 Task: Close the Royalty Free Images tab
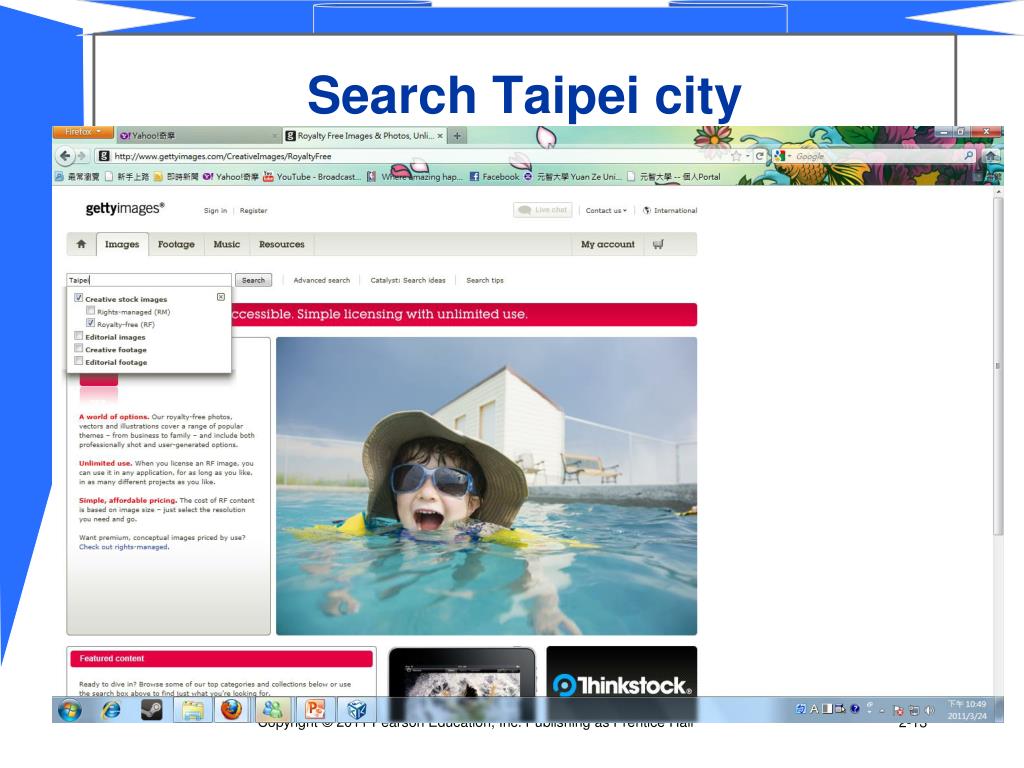[440, 136]
